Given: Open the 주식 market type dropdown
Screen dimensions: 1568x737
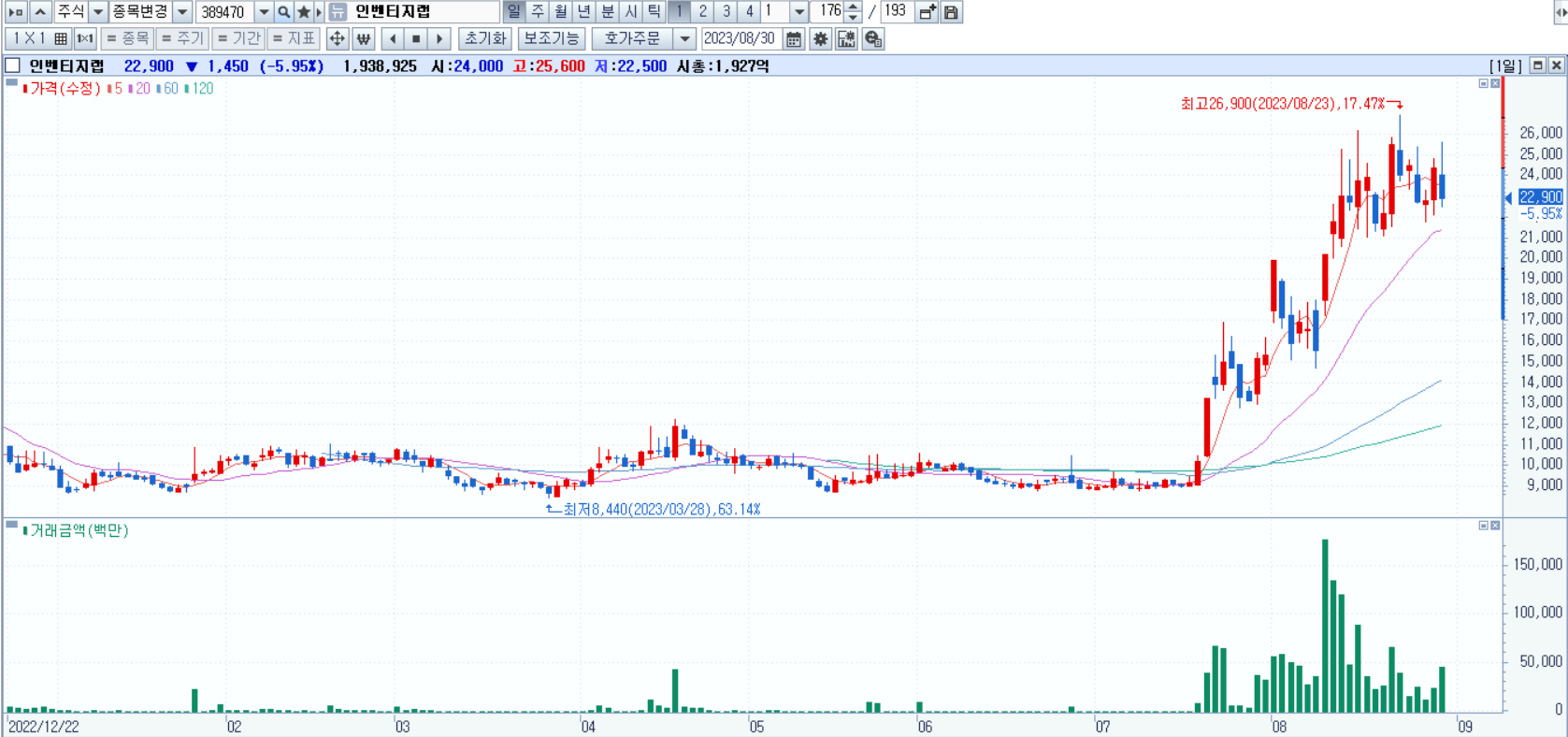Looking at the screenshot, I should (98, 12).
